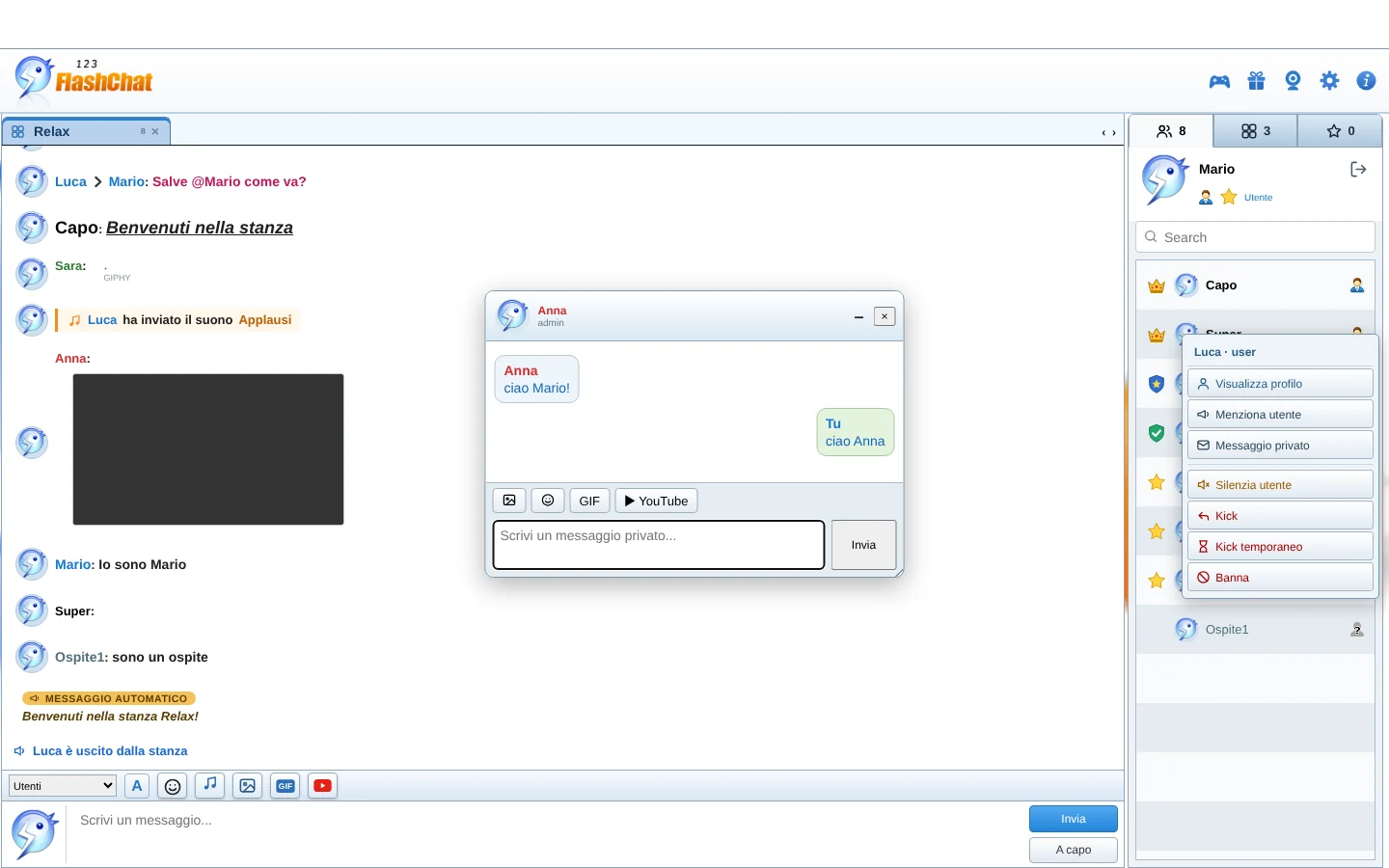This screenshot has width=1389, height=868.
Task: Open text formatting A button
Action: coord(137,786)
